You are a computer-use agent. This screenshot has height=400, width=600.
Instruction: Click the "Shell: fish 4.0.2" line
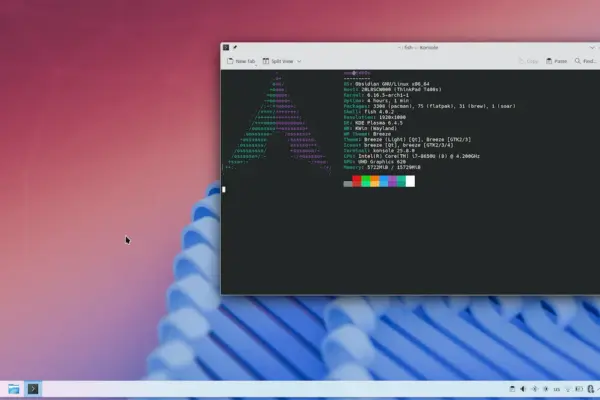369,112
